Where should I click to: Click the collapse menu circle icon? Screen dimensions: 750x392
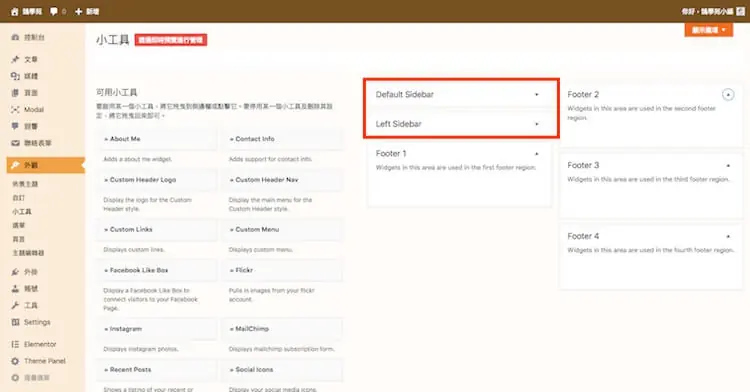[15, 378]
